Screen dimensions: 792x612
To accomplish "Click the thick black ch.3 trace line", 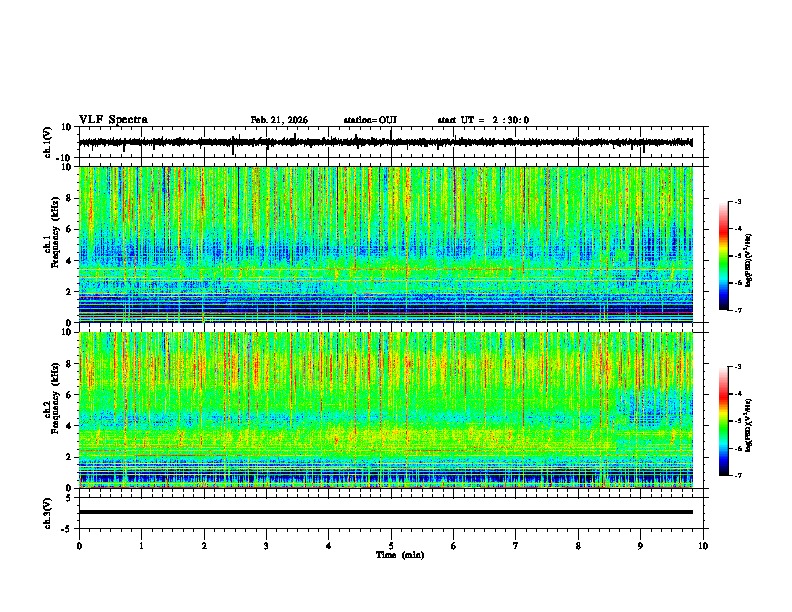I will 386,512.
